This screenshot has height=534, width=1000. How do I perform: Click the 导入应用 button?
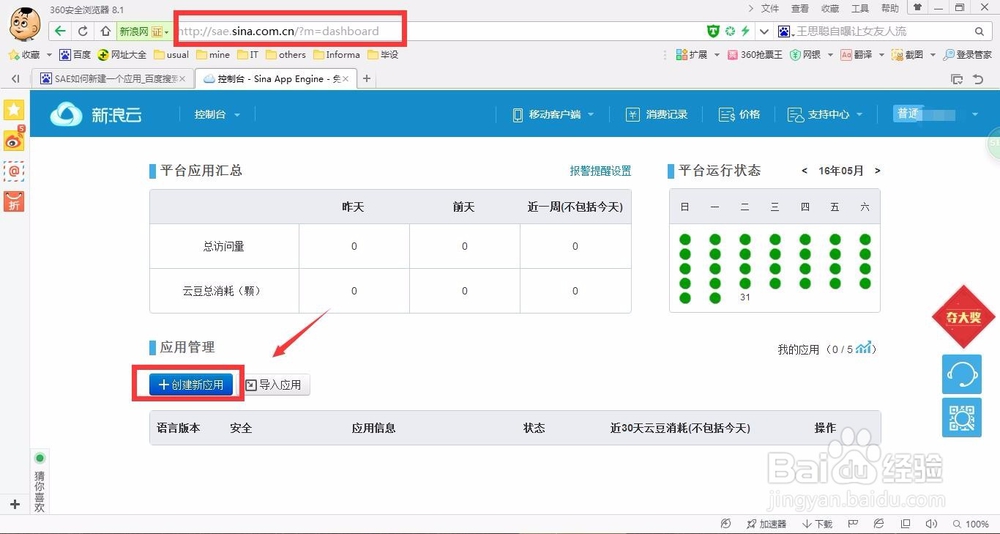click(276, 385)
